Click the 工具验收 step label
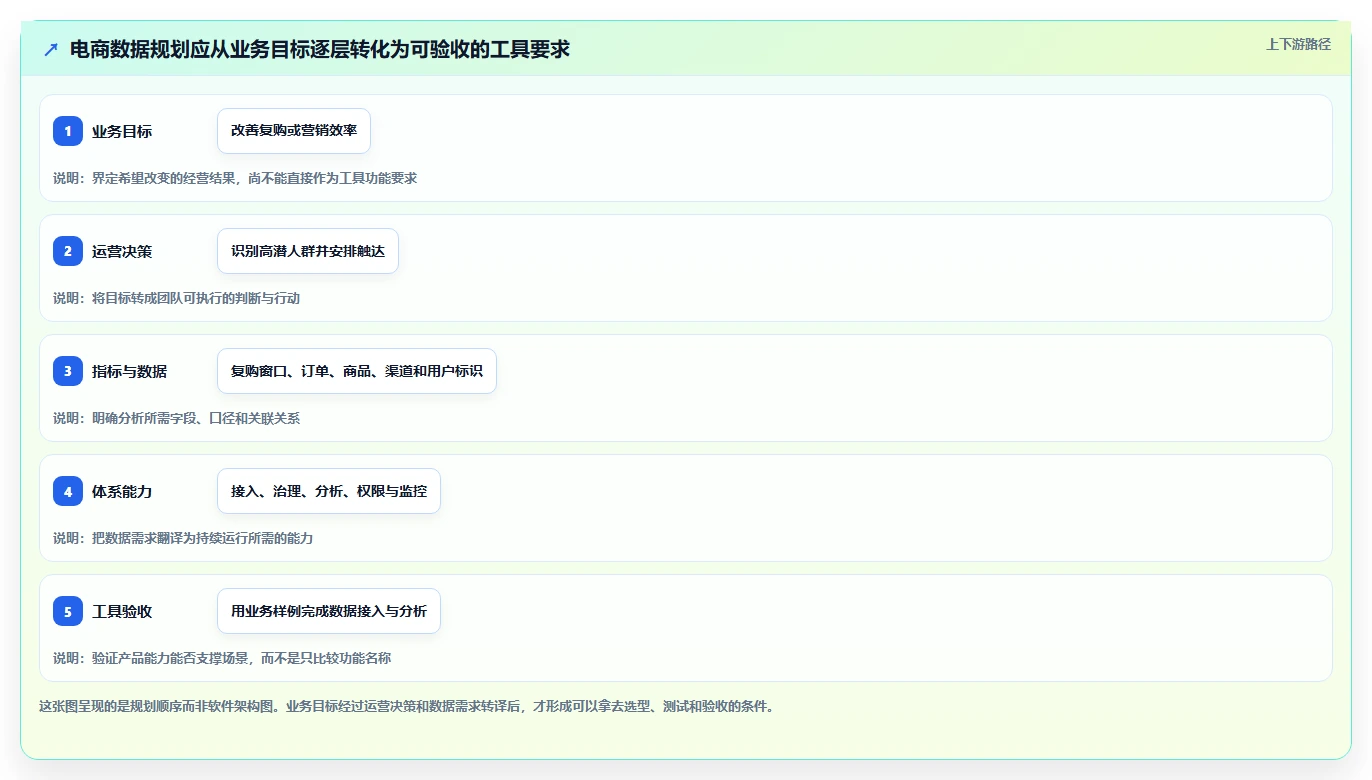 122,611
